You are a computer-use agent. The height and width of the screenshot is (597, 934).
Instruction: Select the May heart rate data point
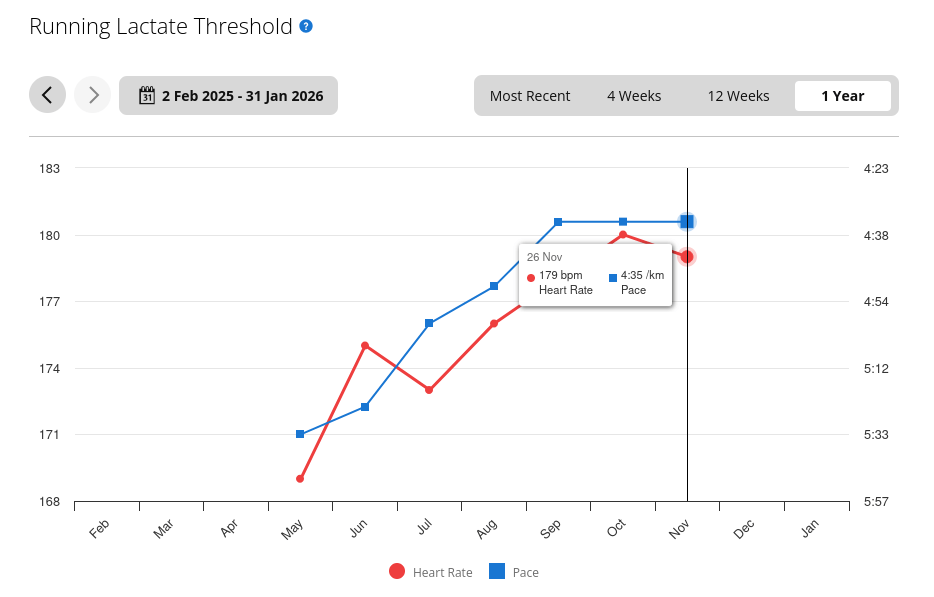[300, 479]
